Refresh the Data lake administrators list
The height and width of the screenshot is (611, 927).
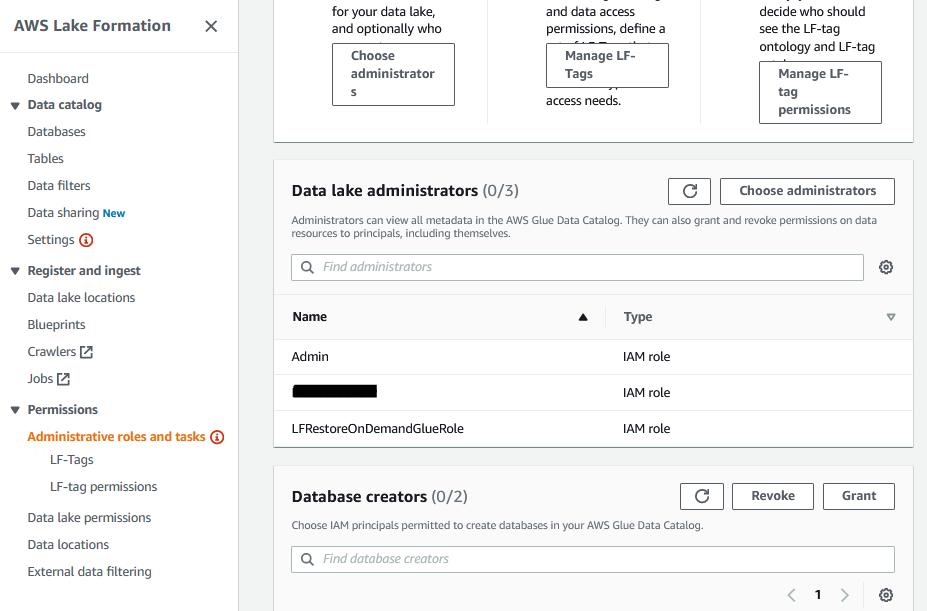pos(689,191)
